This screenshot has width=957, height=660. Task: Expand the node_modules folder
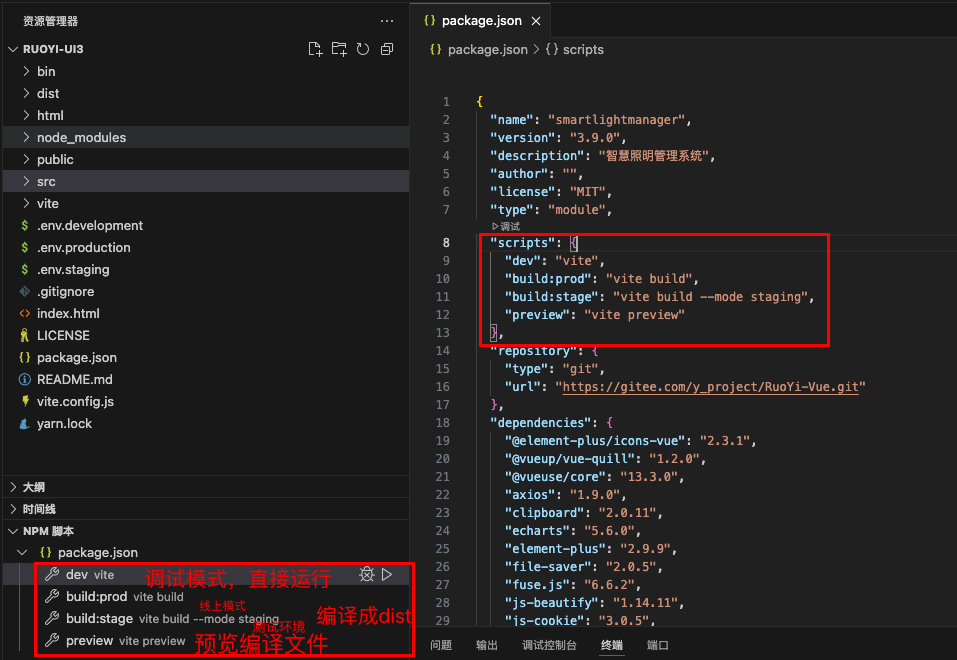(x=26, y=137)
